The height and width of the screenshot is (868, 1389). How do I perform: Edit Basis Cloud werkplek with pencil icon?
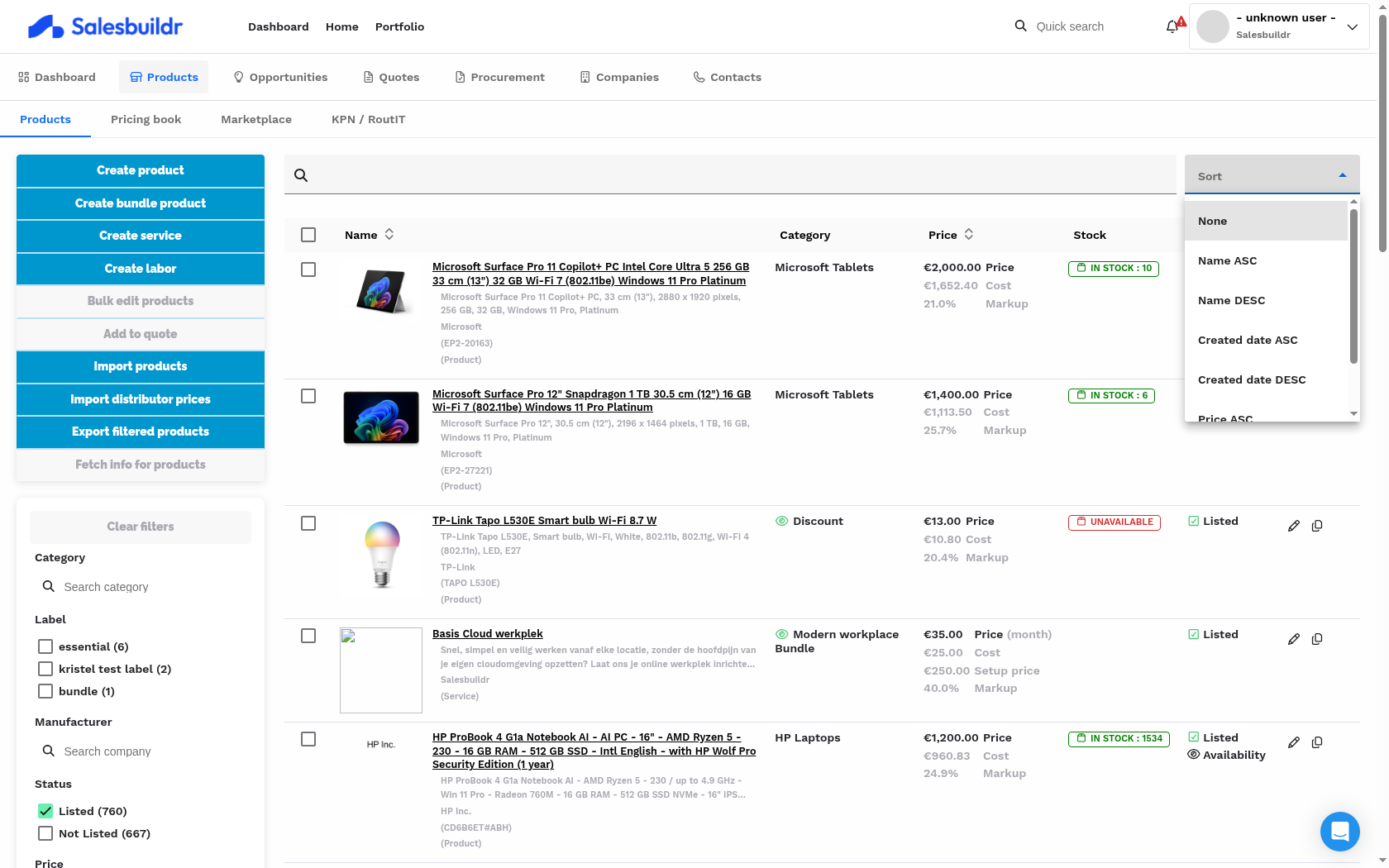(x=1294, y=639)
